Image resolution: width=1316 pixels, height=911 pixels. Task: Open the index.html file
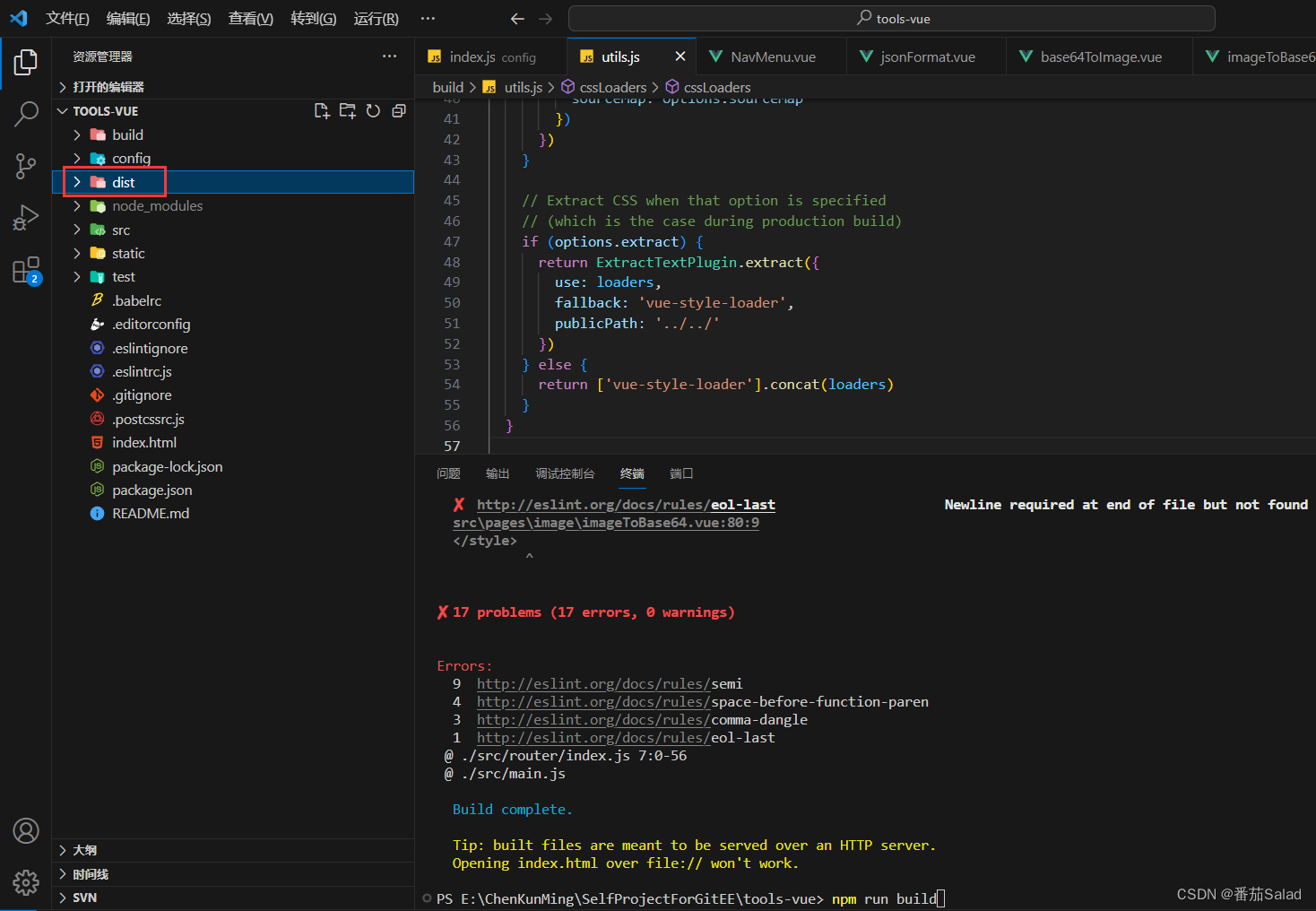233,443
